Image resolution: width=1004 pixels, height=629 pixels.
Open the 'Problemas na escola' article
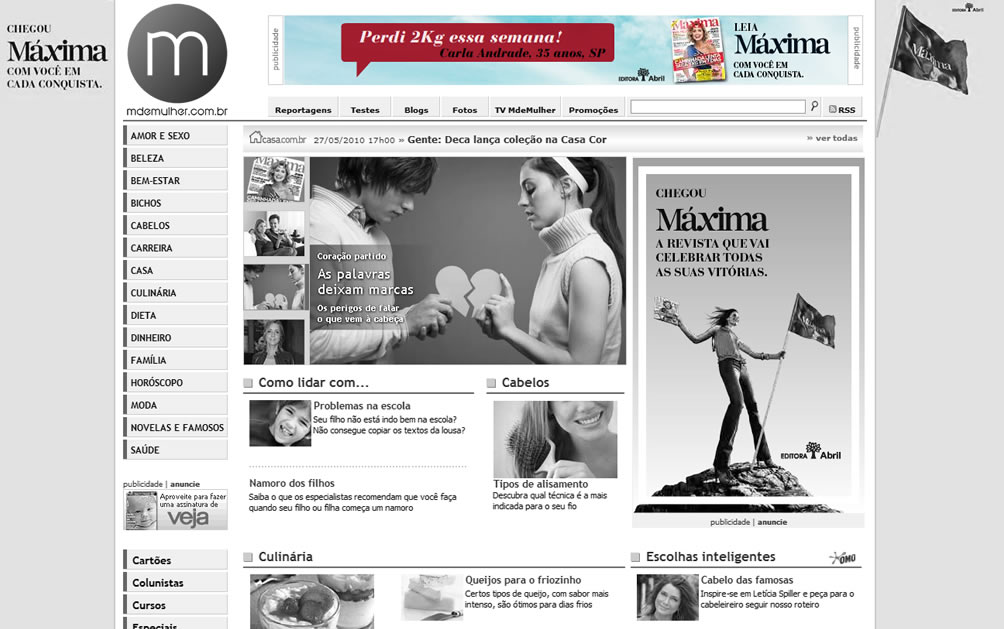[x=362, y=405]
